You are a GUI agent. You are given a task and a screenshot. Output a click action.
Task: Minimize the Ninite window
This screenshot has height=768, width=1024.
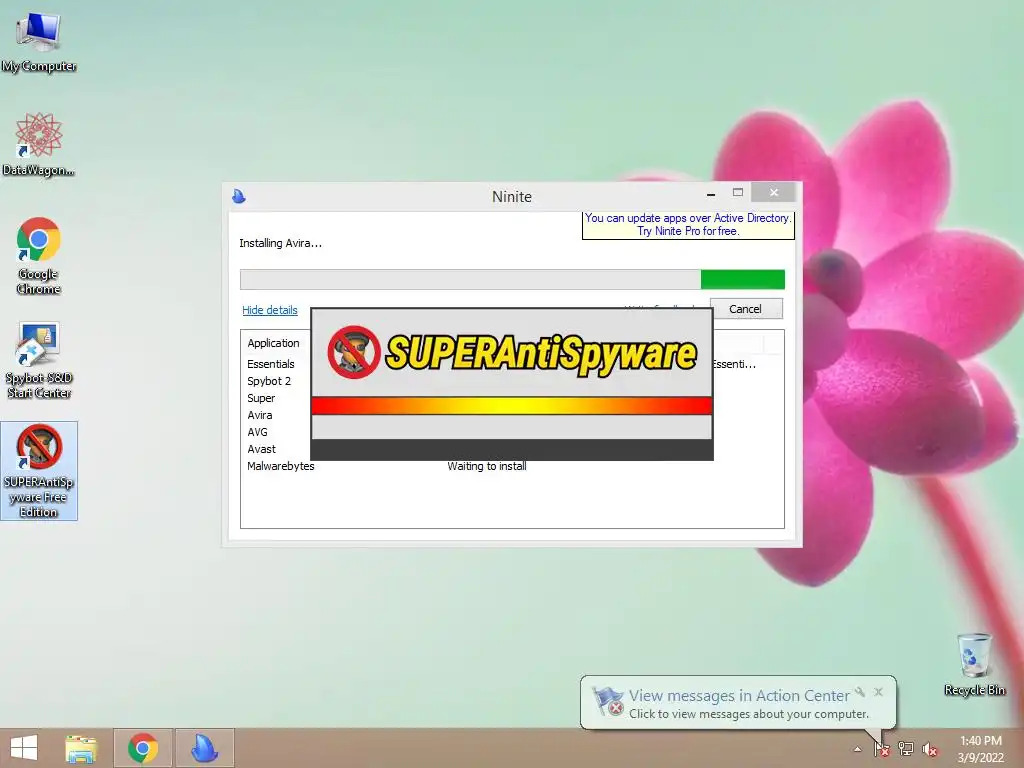pyautogui.click(x=711, y=193)
